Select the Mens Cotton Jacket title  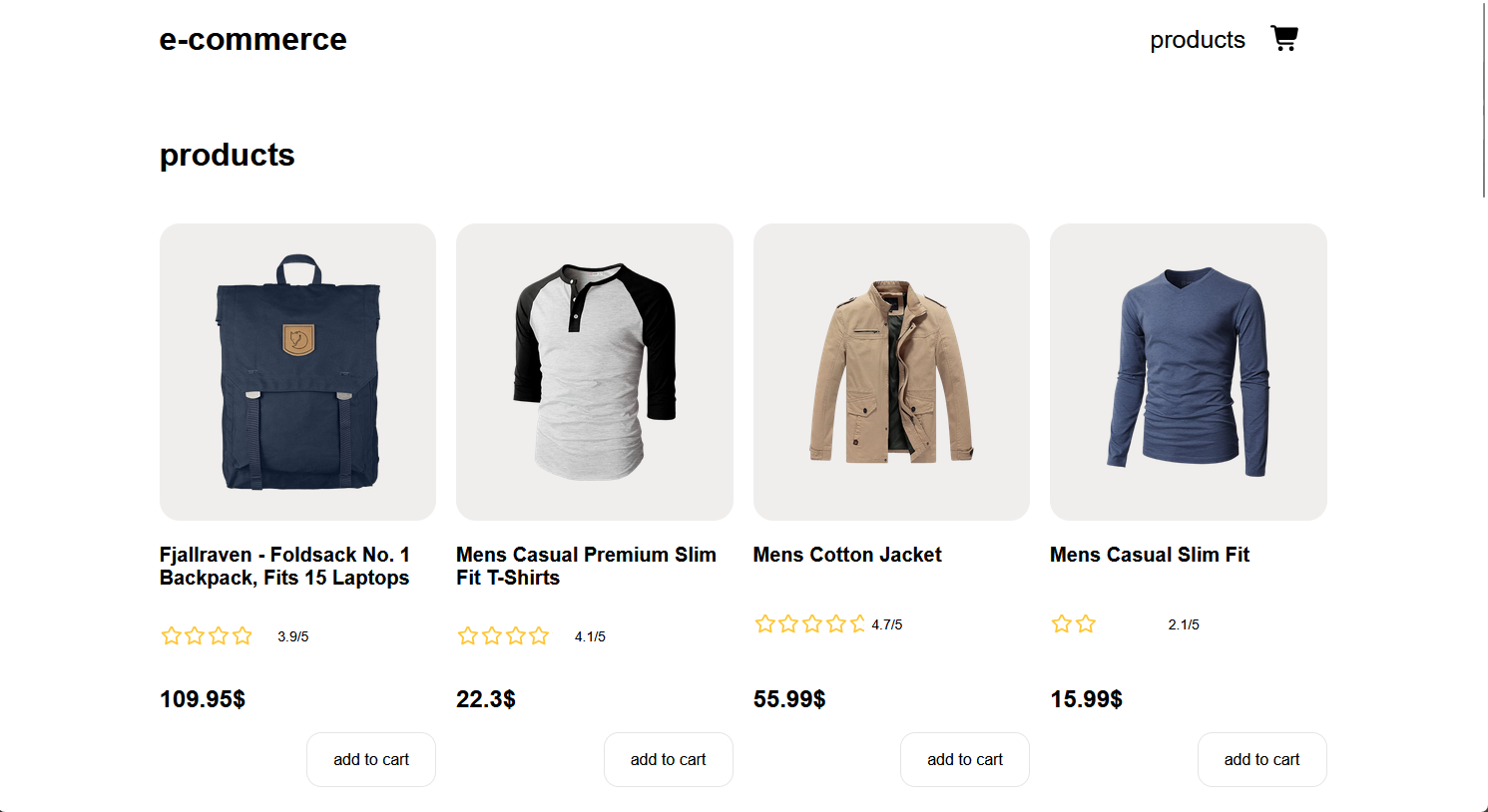pyautogui.click(x=847, y=555)
